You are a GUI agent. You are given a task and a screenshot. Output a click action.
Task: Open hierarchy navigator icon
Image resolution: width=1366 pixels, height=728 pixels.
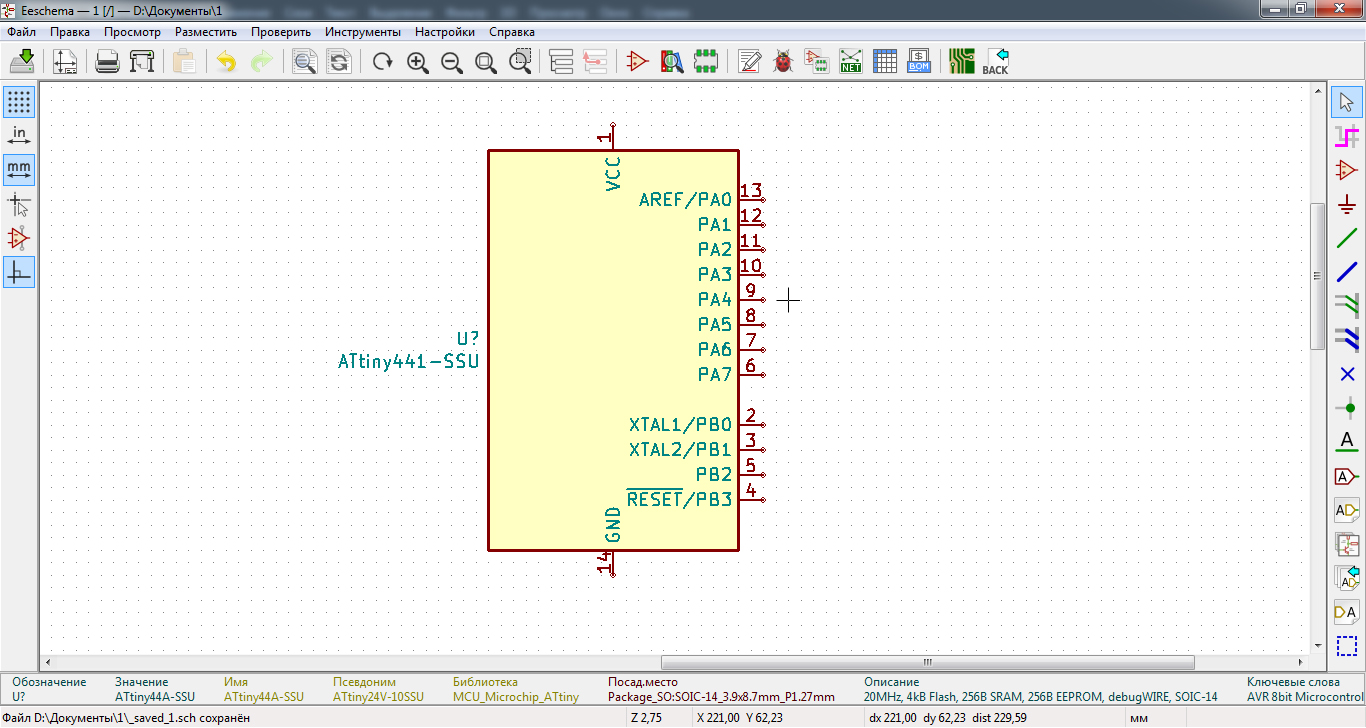click(x=561, y=62)
